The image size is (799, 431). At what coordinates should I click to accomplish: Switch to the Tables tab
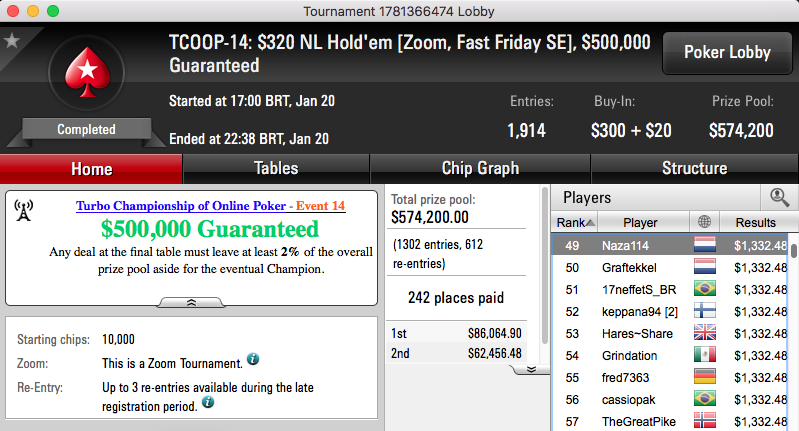pyautogui.click(x=276, y=169)
